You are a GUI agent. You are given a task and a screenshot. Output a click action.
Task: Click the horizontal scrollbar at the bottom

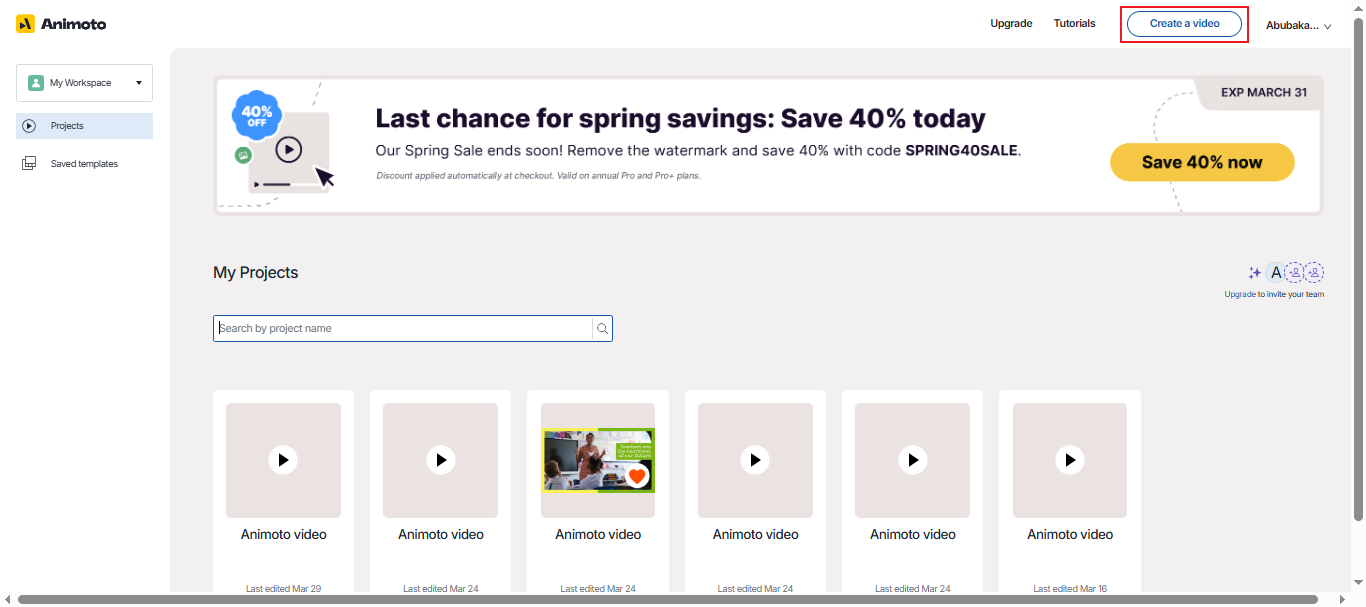[x=667, y=600]
